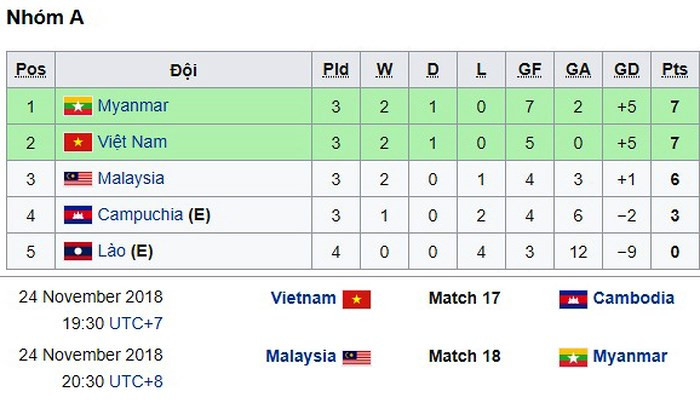Click Malaysia flag beside Match 18
This screenshot has height=403, width=700.
356,357
